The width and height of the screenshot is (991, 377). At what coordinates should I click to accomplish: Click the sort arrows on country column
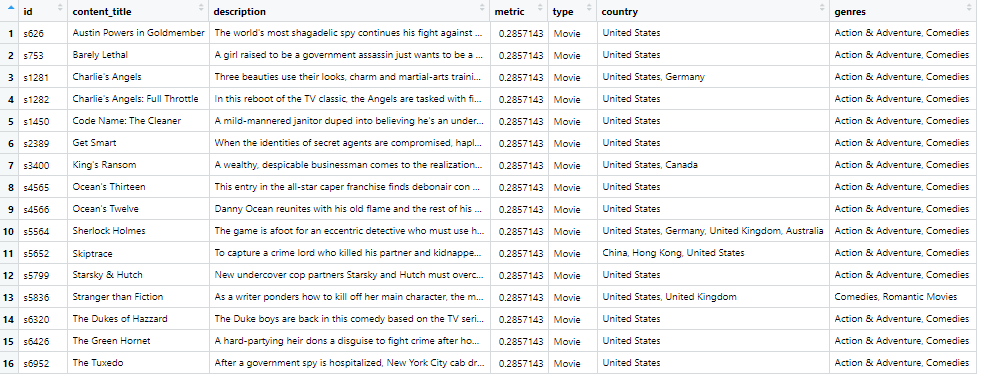click(822, 8)
